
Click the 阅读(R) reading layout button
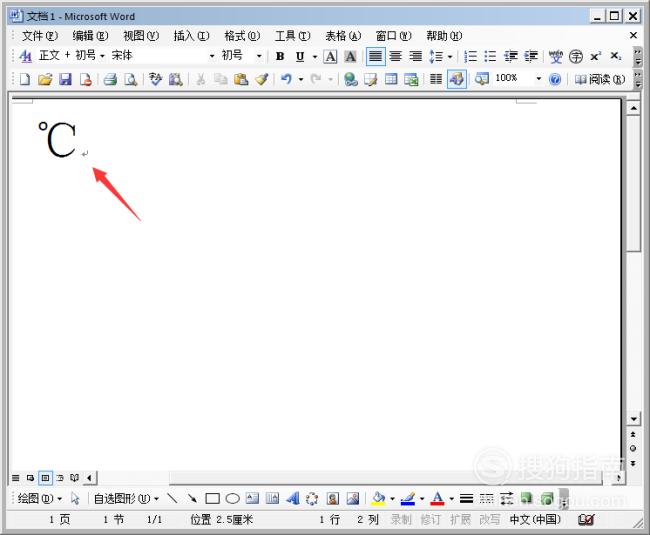pos(600,79)
